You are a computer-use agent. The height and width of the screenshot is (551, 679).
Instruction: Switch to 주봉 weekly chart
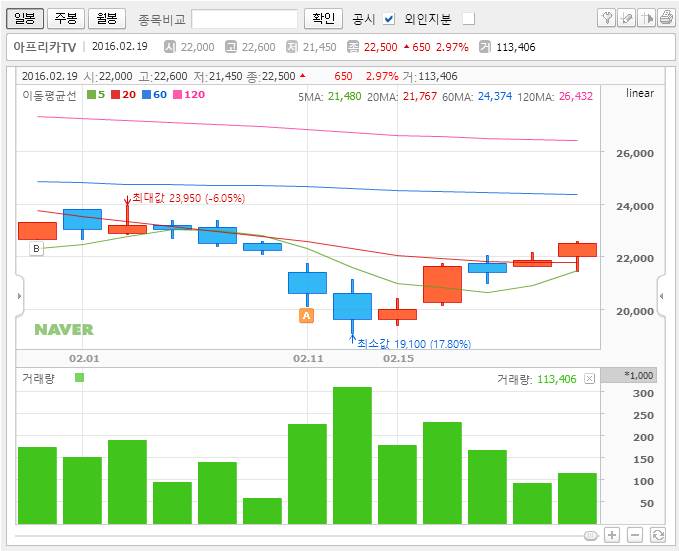click(66, 19)
